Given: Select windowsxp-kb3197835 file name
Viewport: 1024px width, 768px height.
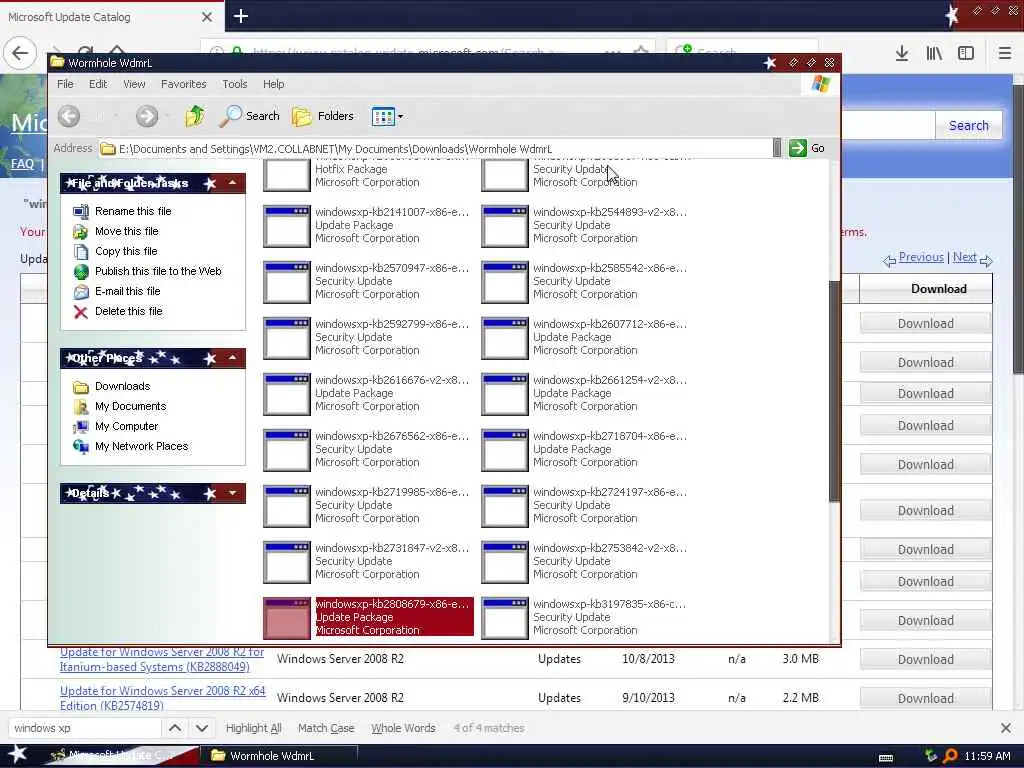Looking at the screenshot, I should click(609, 605).
